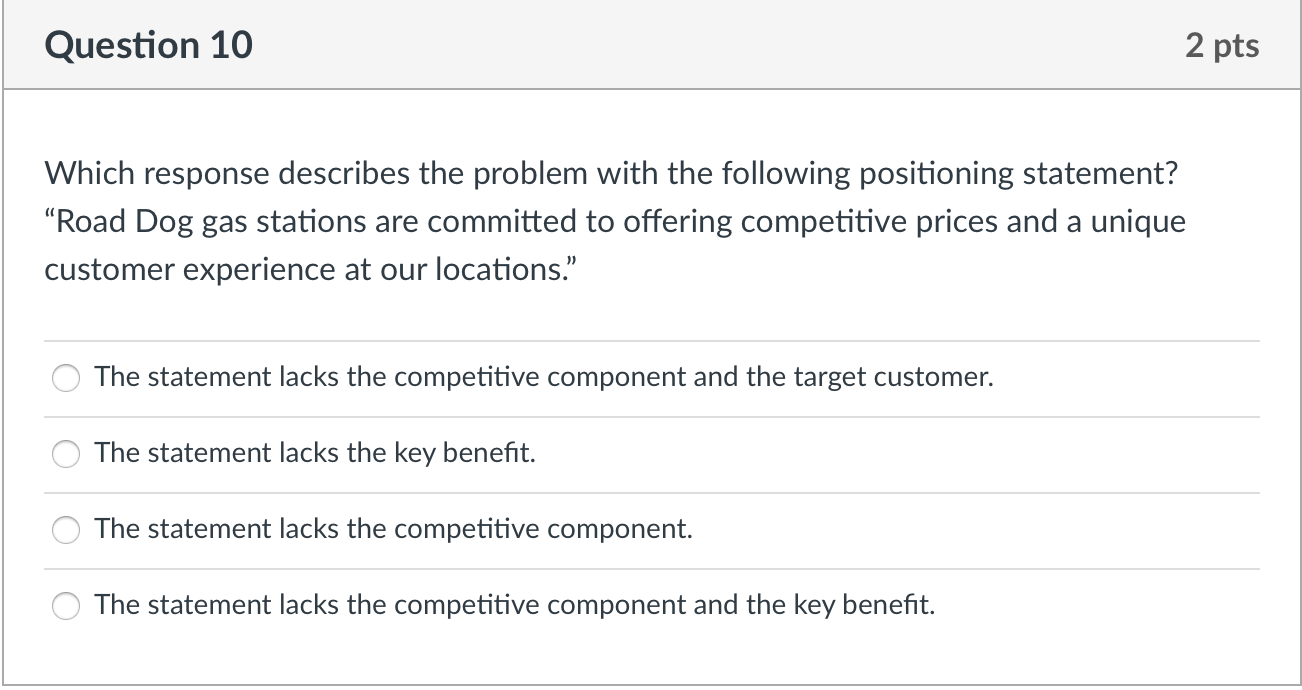
Task: Click the '2 pts' points label
Action: pyautogui.click(x=1222, y=46)
